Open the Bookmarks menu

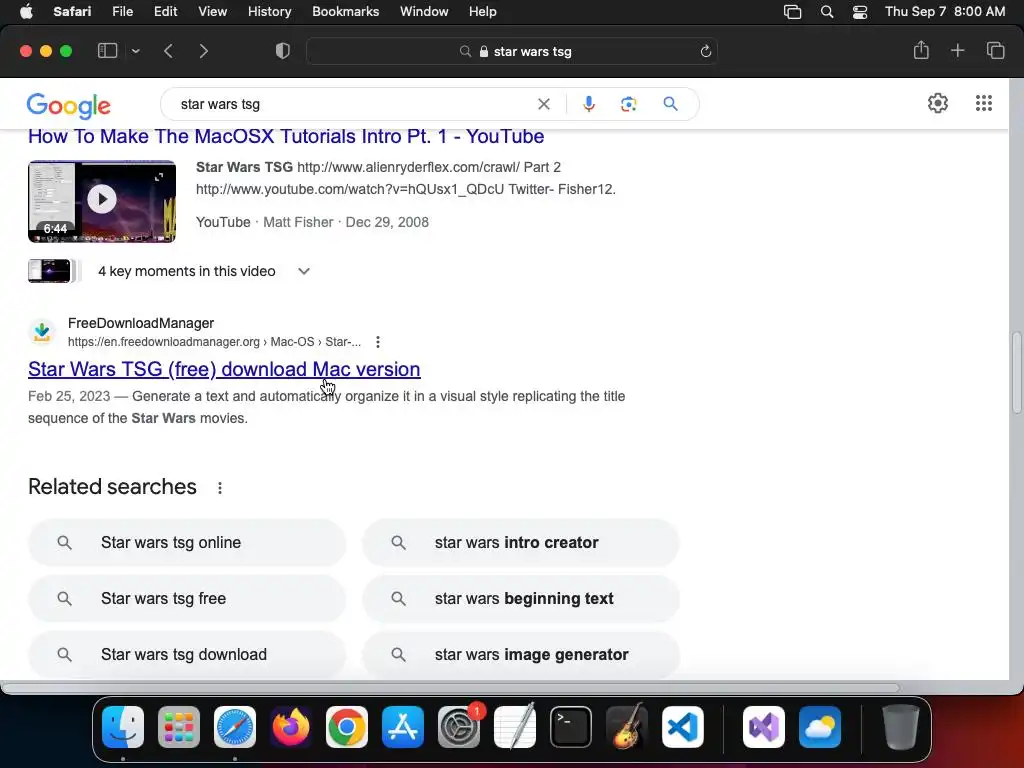point(345,12)
